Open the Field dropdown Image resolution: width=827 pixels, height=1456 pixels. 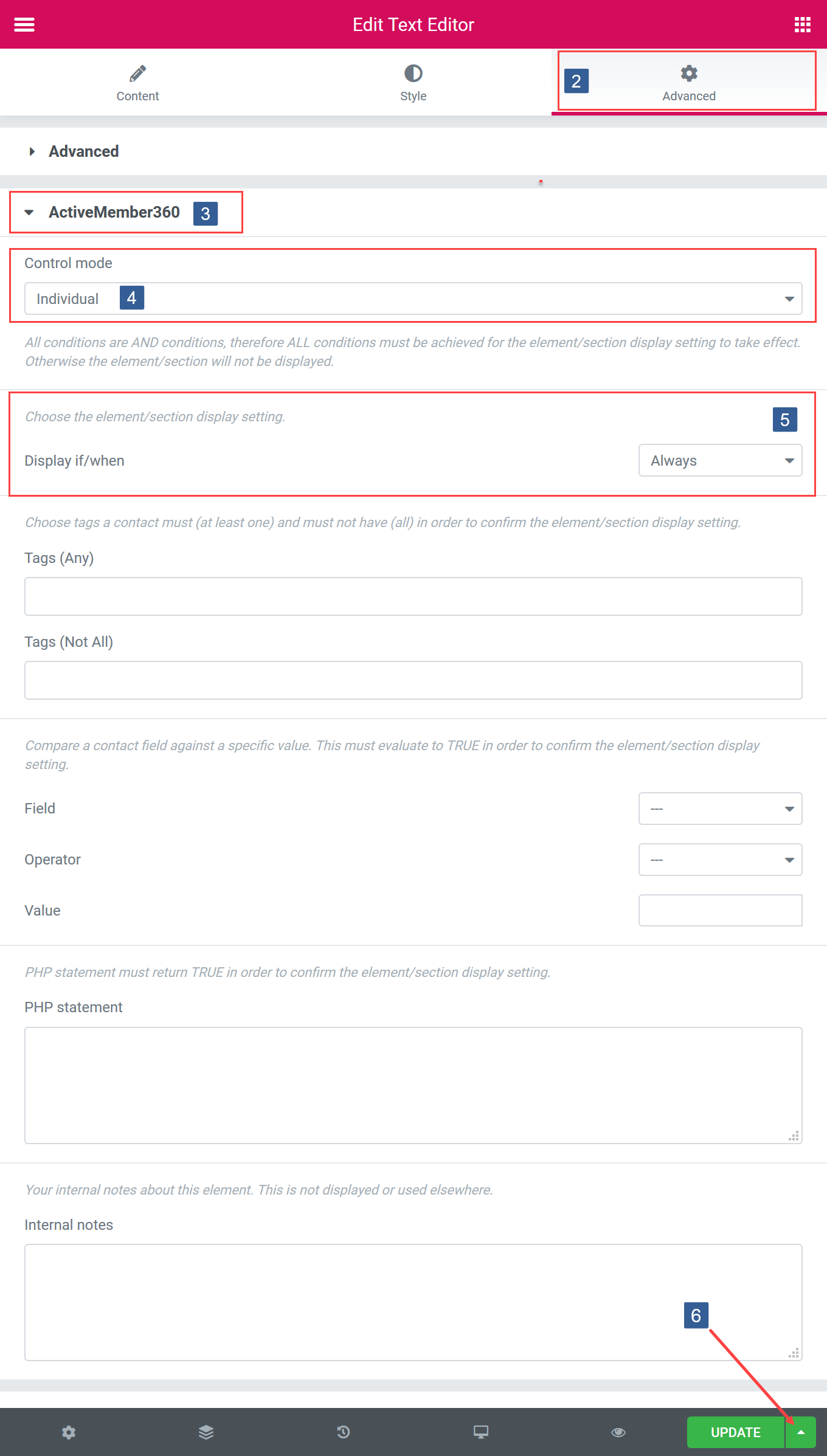(x=720, y=809)
